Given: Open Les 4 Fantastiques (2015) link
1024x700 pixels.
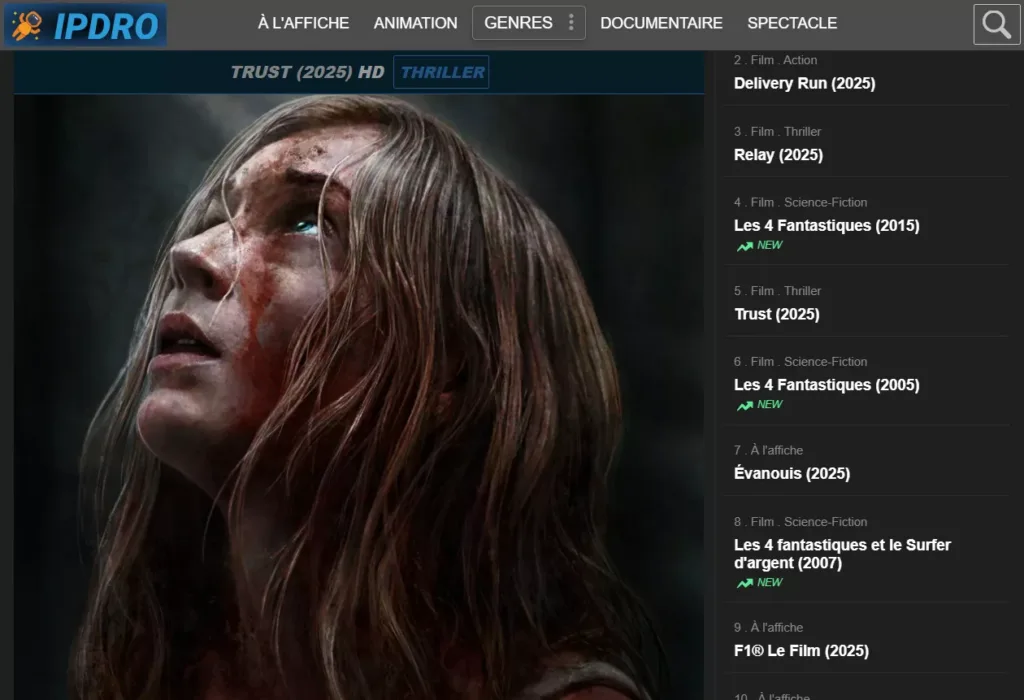Looking at the screenshot, I should tap(826, 226).
